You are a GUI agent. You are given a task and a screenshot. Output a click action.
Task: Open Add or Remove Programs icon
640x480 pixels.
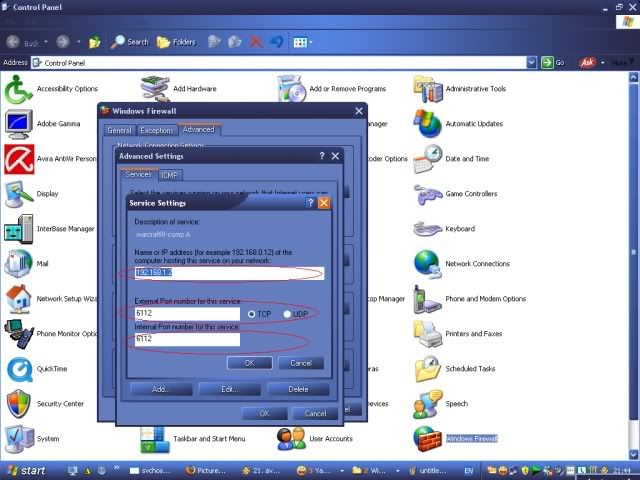point(291,89)
